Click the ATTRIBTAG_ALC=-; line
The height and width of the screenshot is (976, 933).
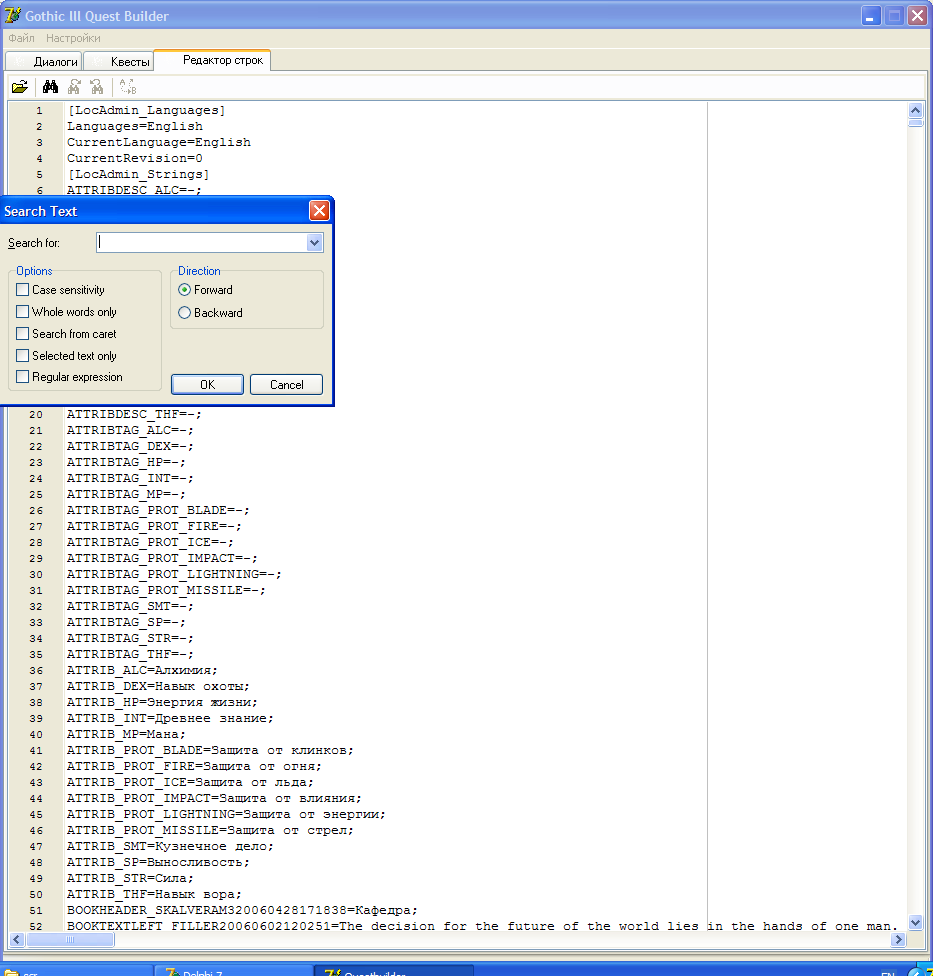[130, 430]
